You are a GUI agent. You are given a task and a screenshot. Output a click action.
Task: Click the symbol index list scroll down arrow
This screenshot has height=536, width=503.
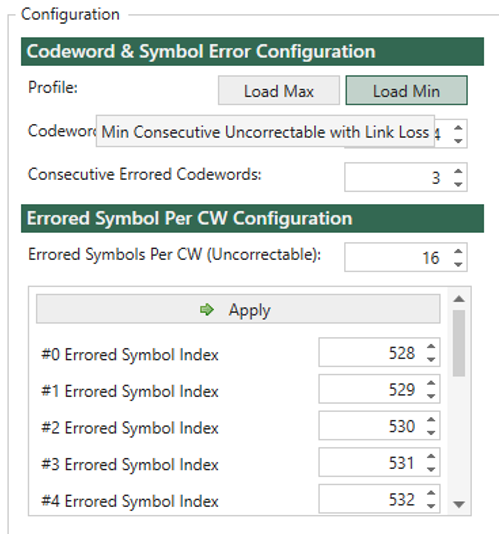459,504
